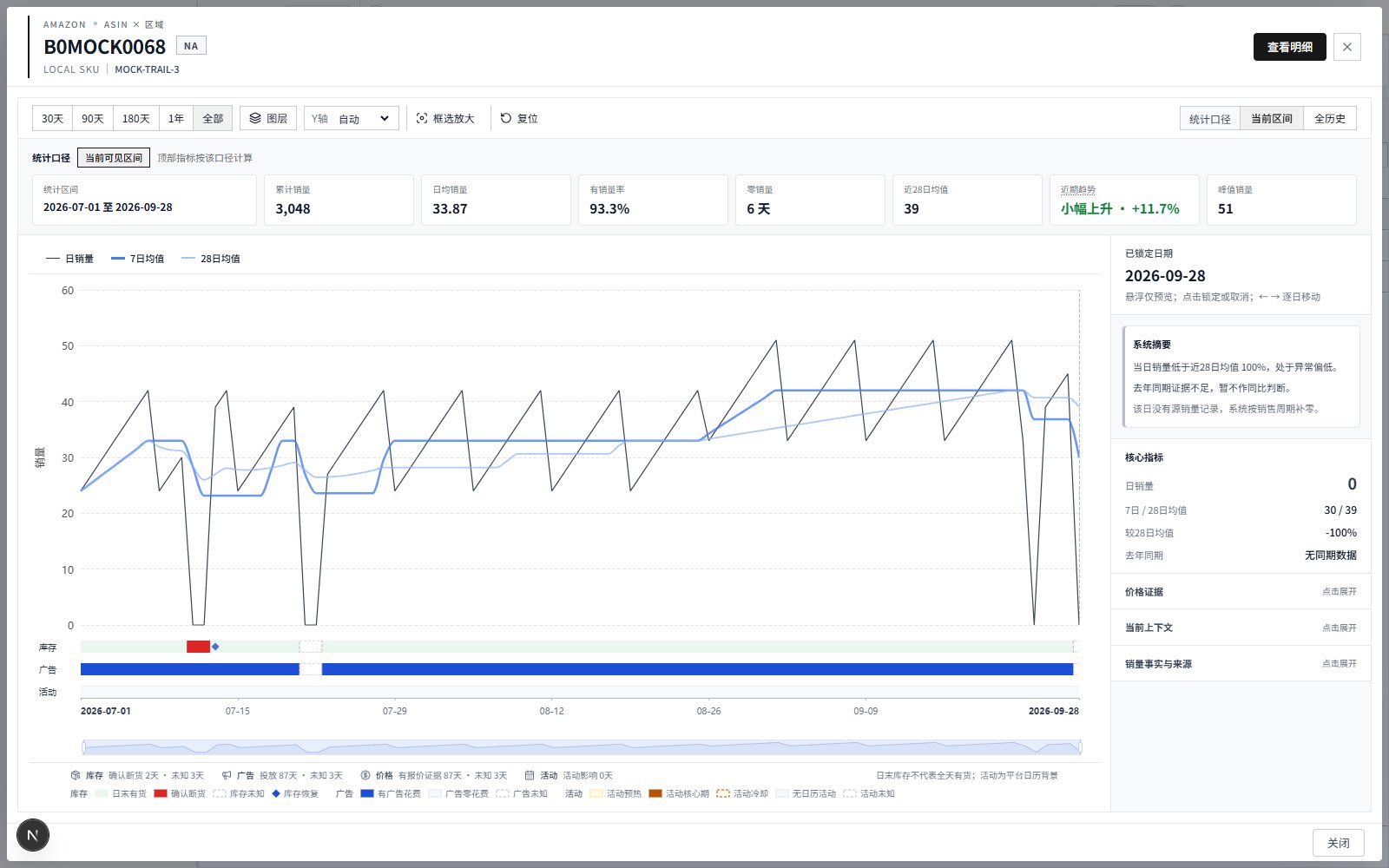1389x868 pixels.
Task: Click the 近期趋势 小幅上升 value
Action: 1120,209
